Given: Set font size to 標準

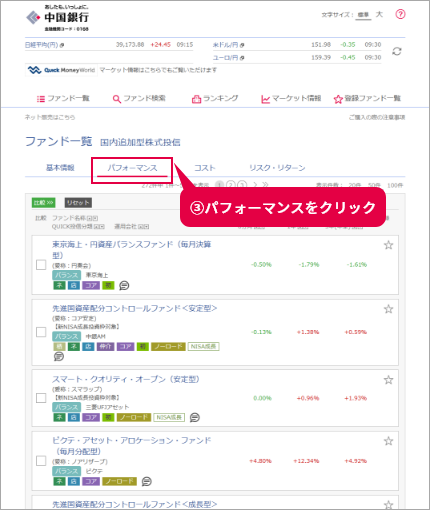Looking at the screenshot, I should pyautogui.click(x=363, y=15).
